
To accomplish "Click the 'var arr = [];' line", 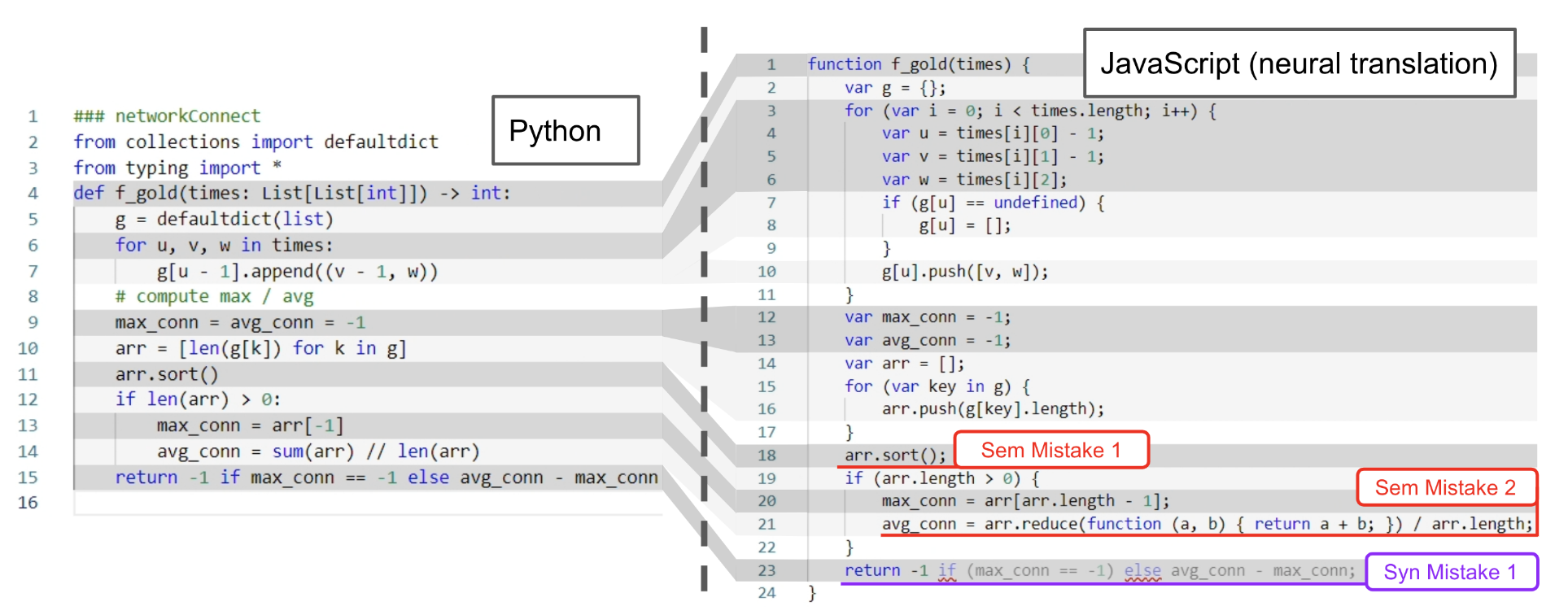I will pyautogui.click(x=905, y=364).
